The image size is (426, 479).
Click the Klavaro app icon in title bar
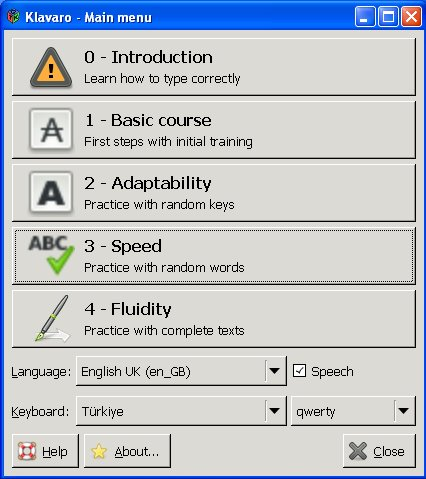click(x=13, y=16)
